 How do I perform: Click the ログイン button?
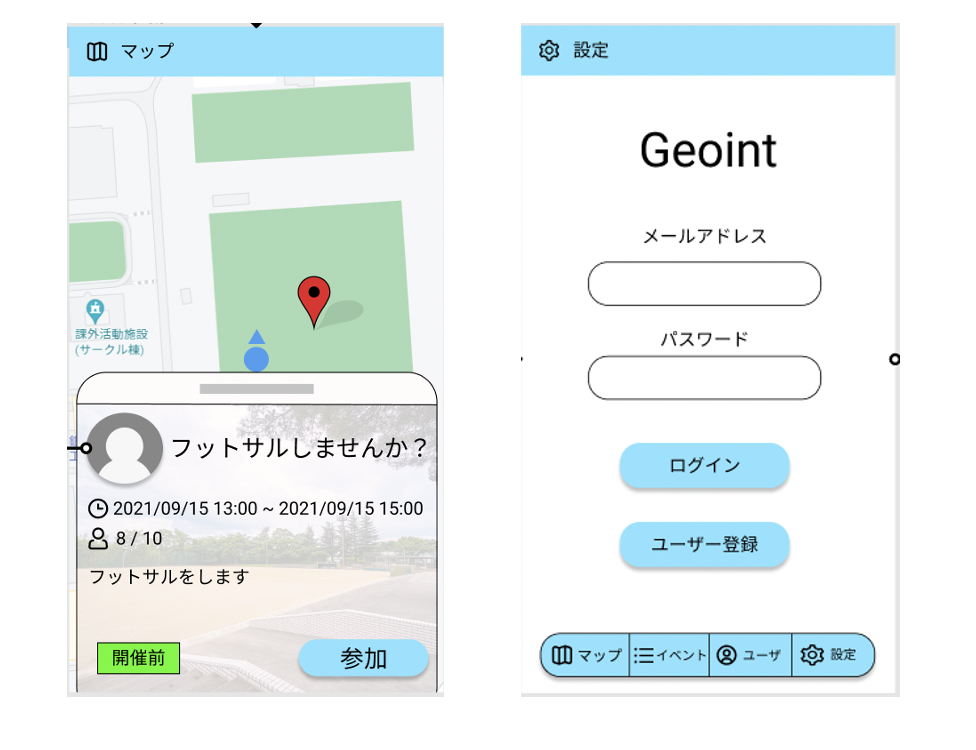pyautogui.click(x=705, y=465)
